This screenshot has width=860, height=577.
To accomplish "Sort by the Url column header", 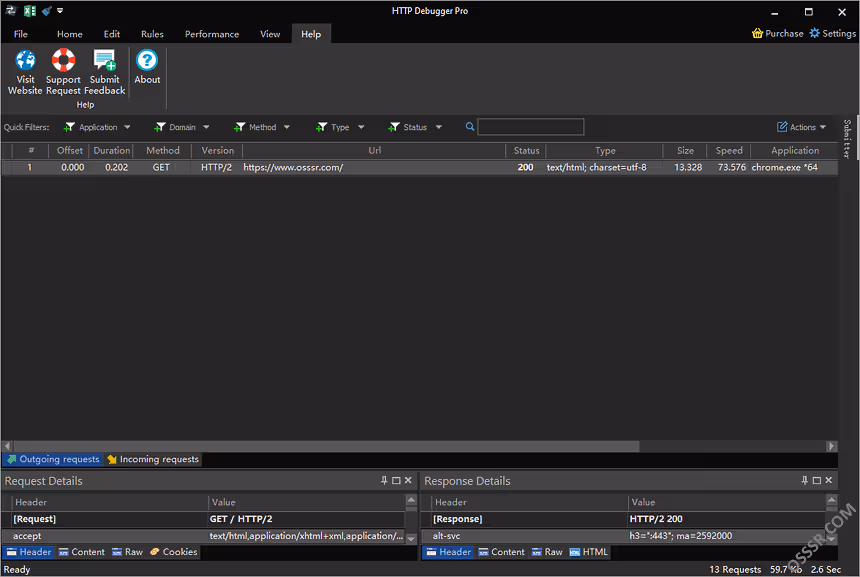I will 374,150.
